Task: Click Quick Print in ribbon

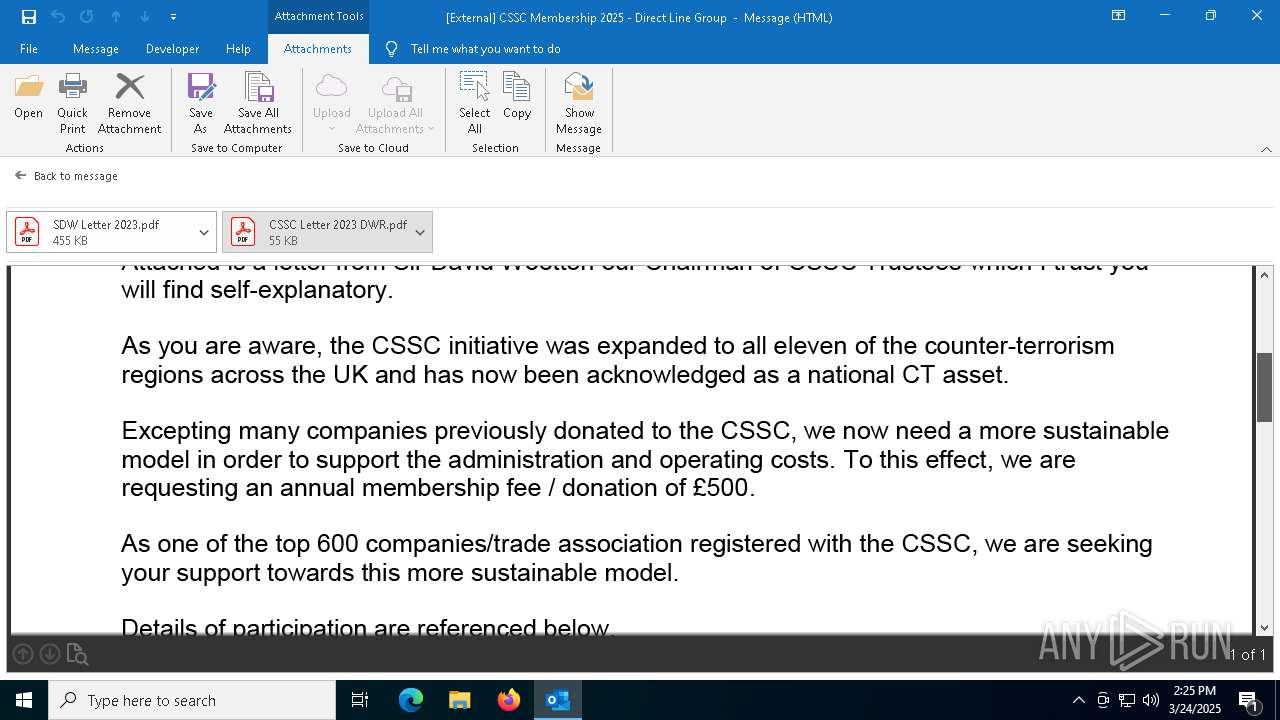Action: (72, 103)
